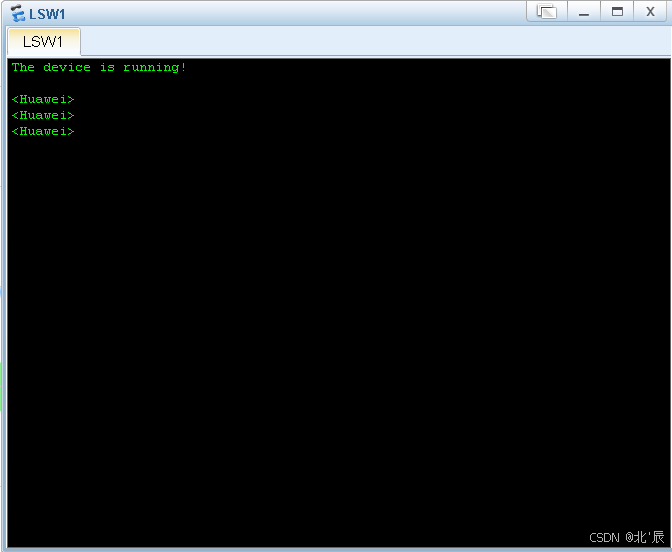Viewport: 672px width, 552px height.
Task: Click the LSW1 app icon in title bar
Action: click(x=18, y=13)
